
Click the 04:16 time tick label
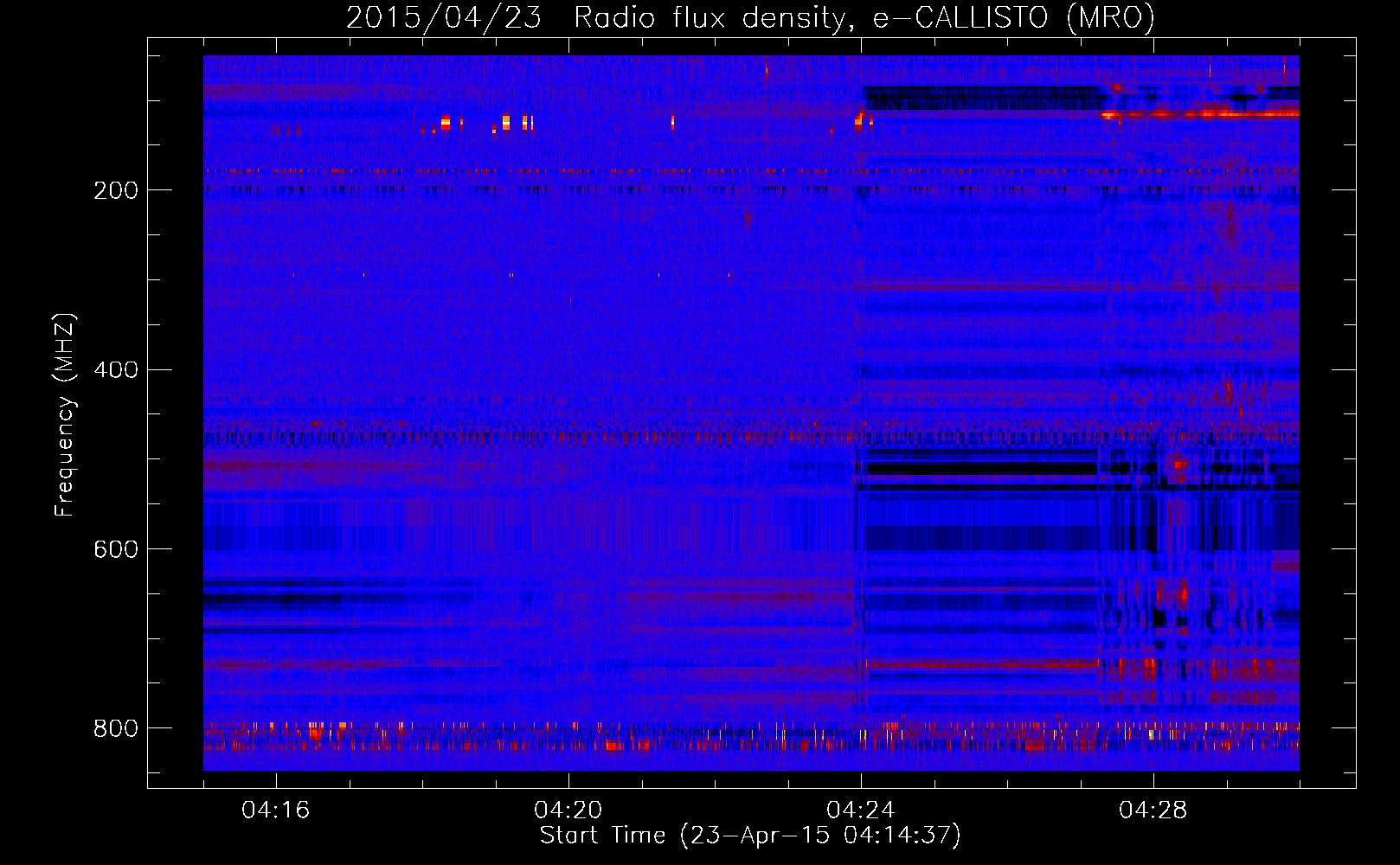click(x=276, y=811)
